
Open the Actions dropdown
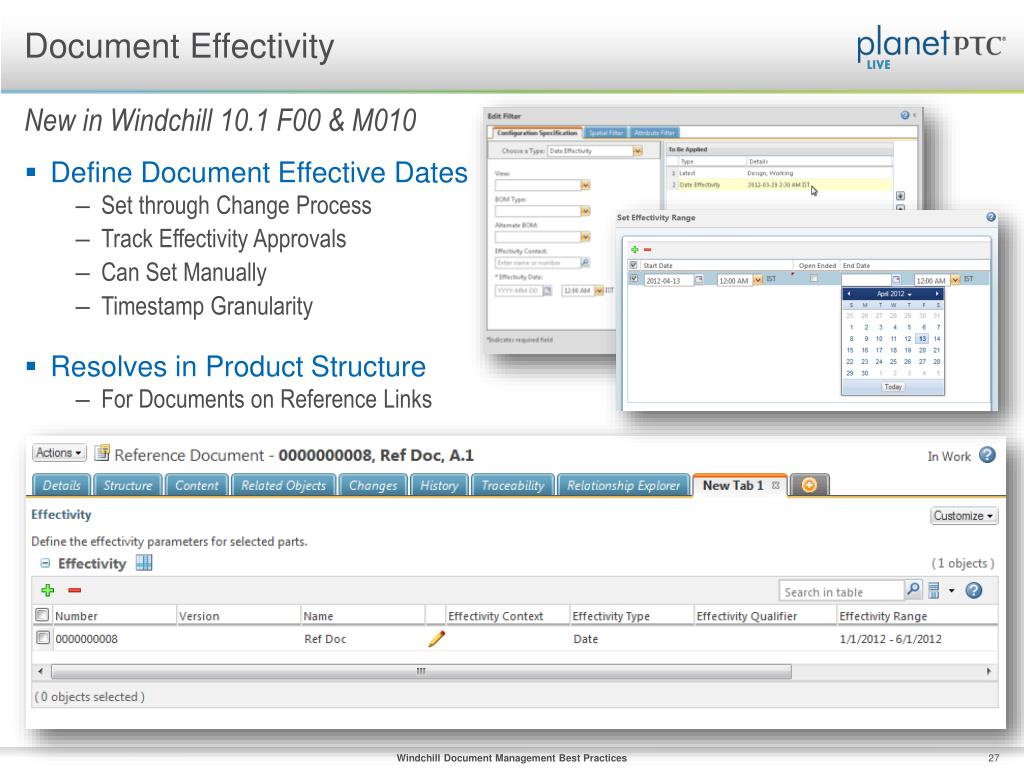pos(59,453)
